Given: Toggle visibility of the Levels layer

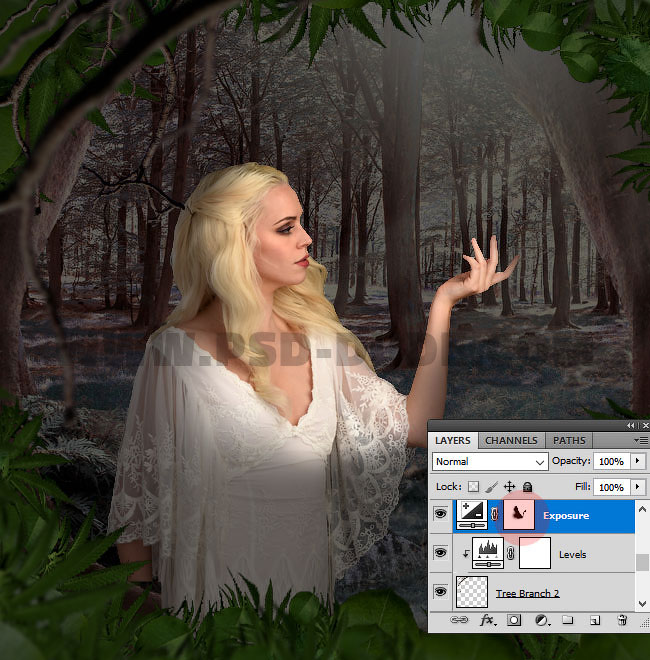Looking at the screenshot, I should coord(441,554).
